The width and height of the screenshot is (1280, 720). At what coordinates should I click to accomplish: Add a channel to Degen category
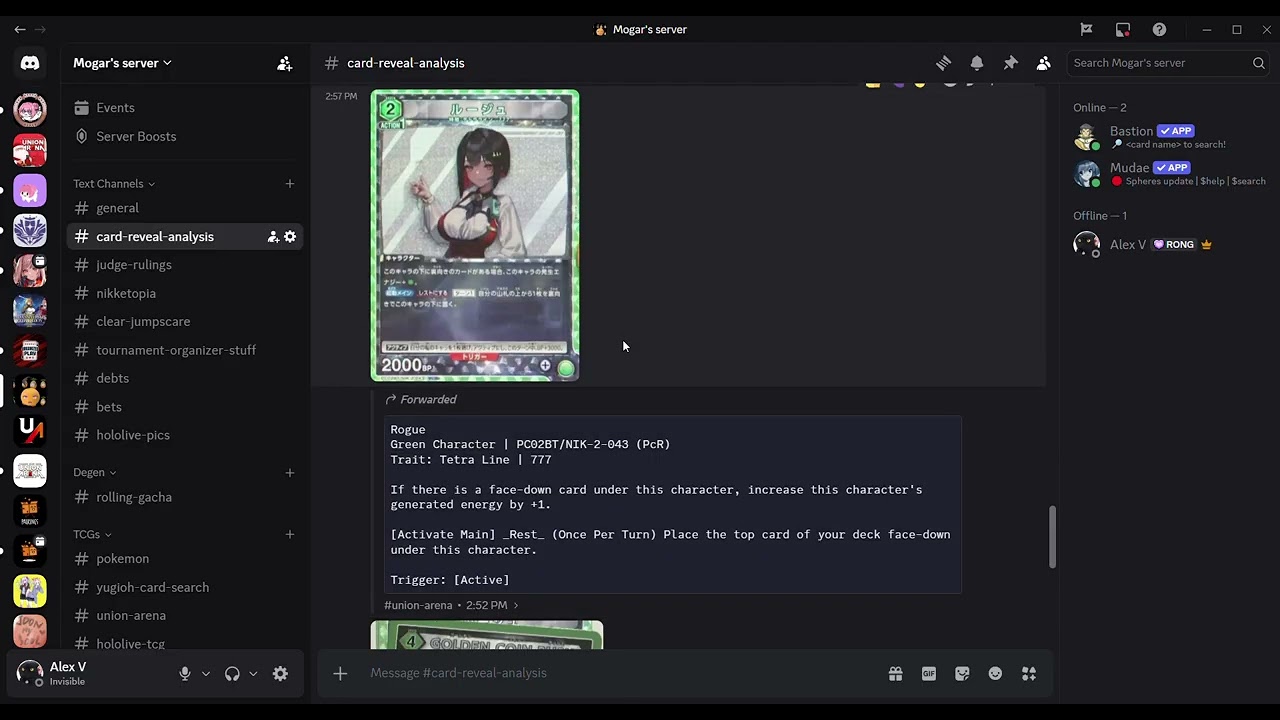pos(290,473)
